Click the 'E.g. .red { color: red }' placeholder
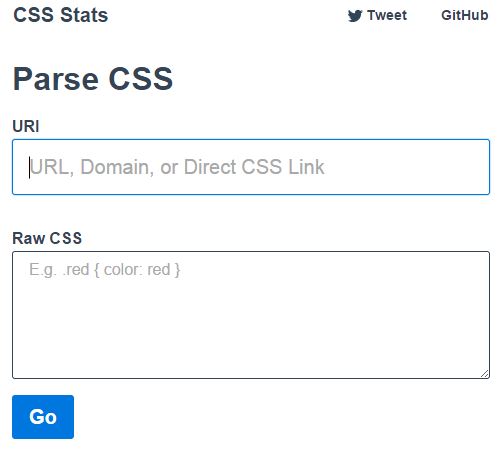The width and height of the screenshot is (503, 458). click(105, 270)
